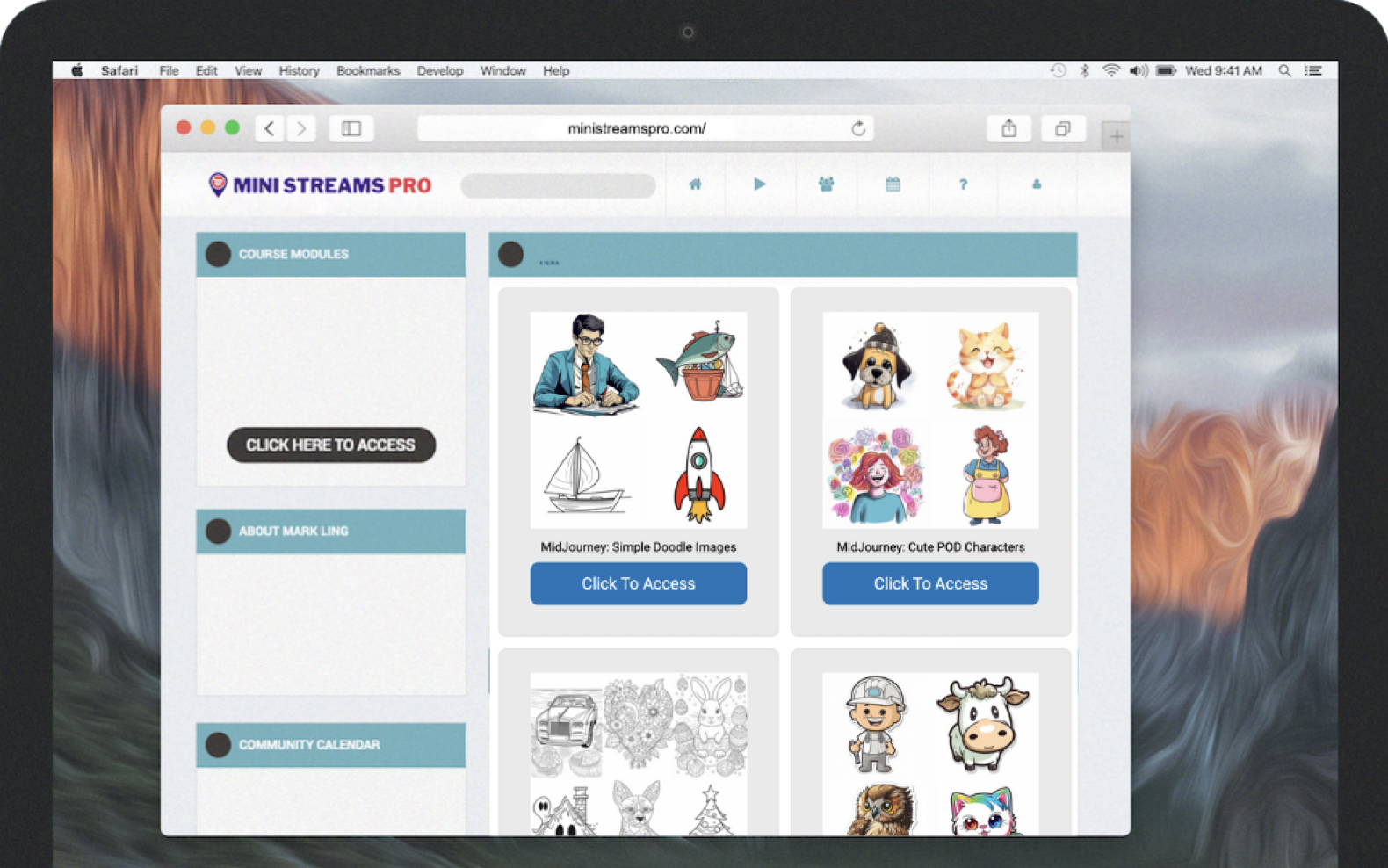Screen dimensions: 1388x868
Task: Open the Develop menu
Action: point(439,70)
